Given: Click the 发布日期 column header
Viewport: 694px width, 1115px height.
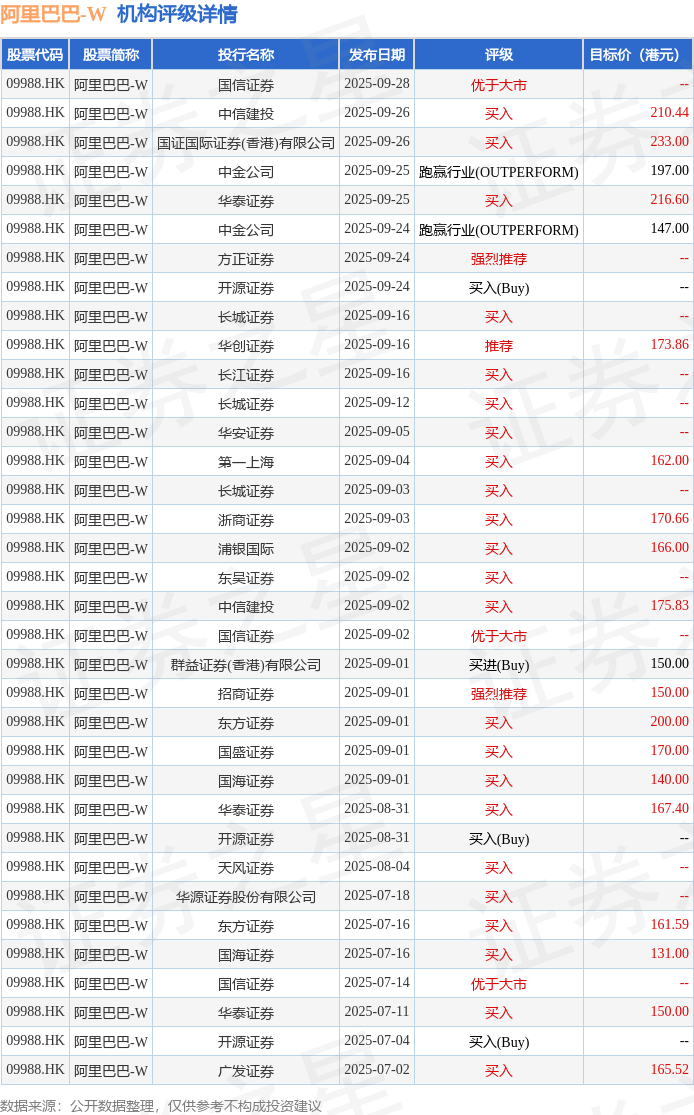Looking at the screenshot, I should coord(377,55).
